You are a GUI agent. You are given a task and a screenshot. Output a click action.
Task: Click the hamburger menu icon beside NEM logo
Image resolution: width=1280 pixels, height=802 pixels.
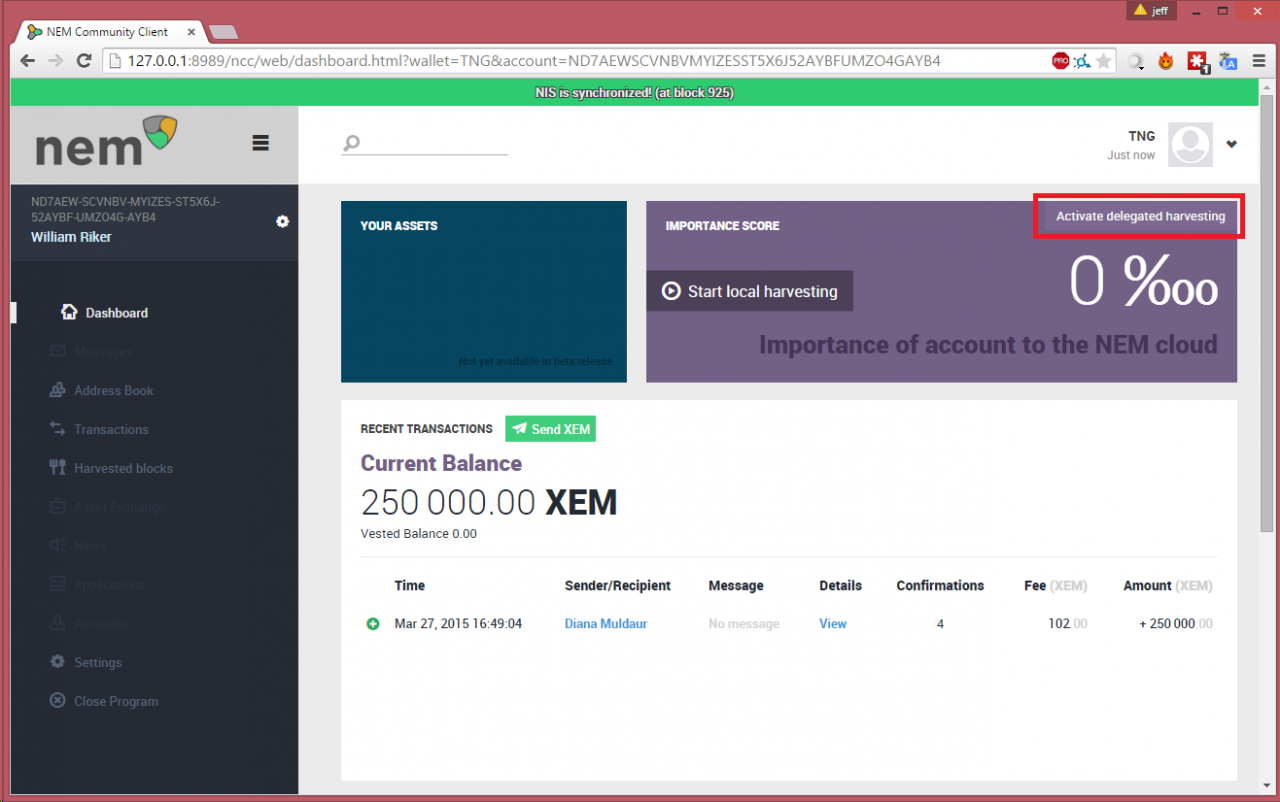pos(260,143)
